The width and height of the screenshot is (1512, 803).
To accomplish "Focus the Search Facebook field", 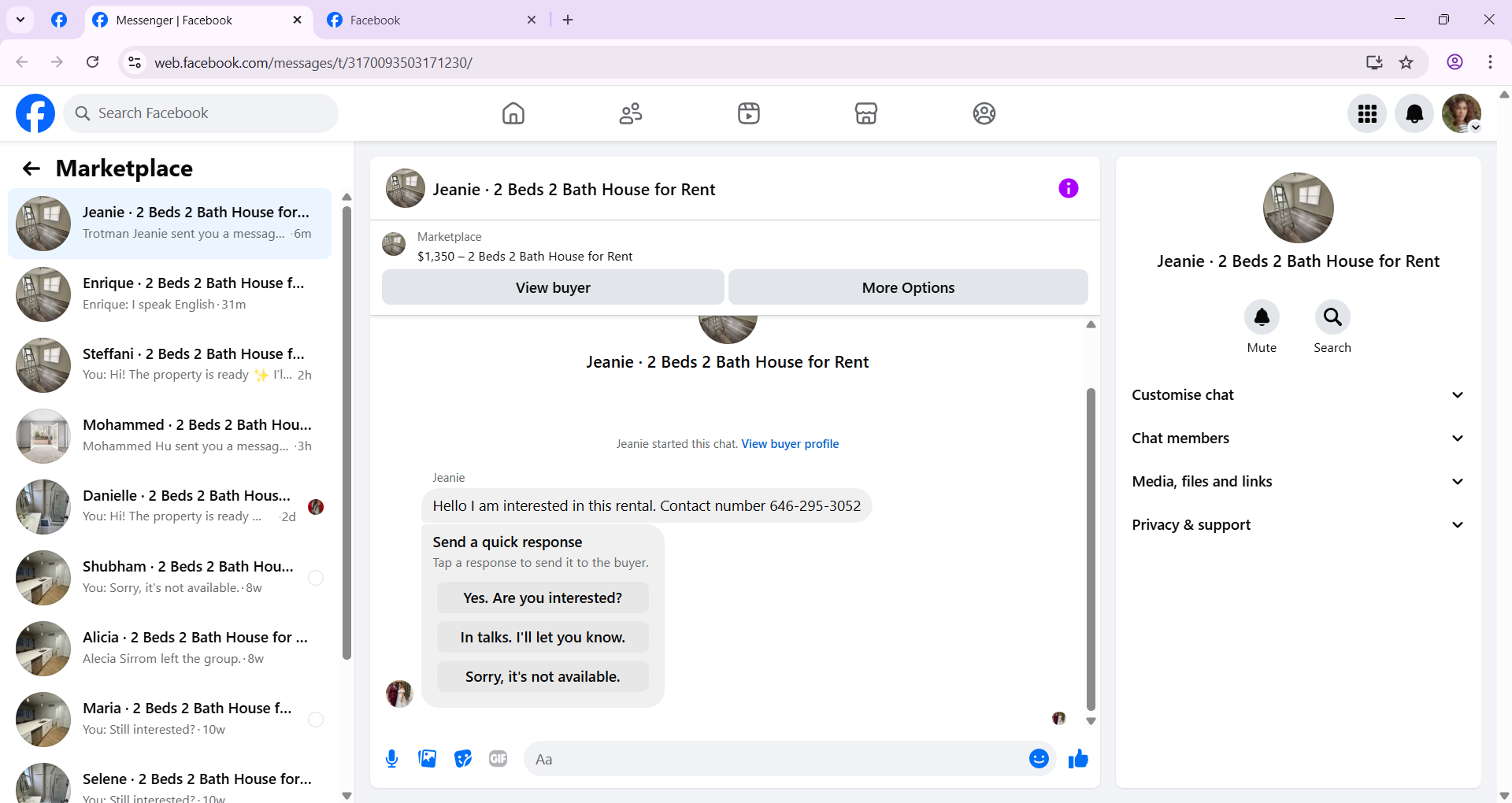I will click(202, 113).
